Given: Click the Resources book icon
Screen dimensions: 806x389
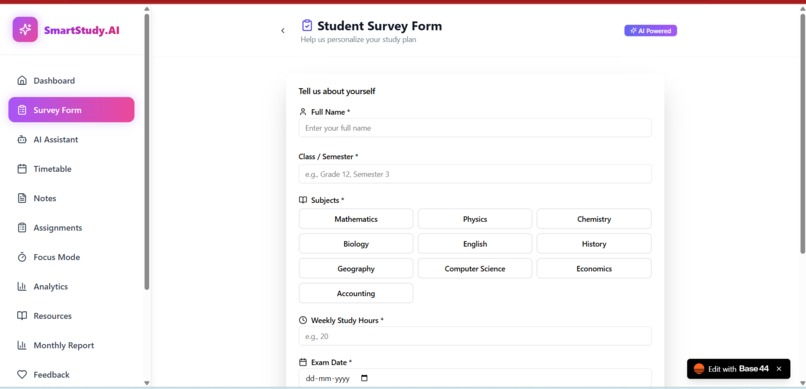Looking at the screenshot, I should 22,316.
